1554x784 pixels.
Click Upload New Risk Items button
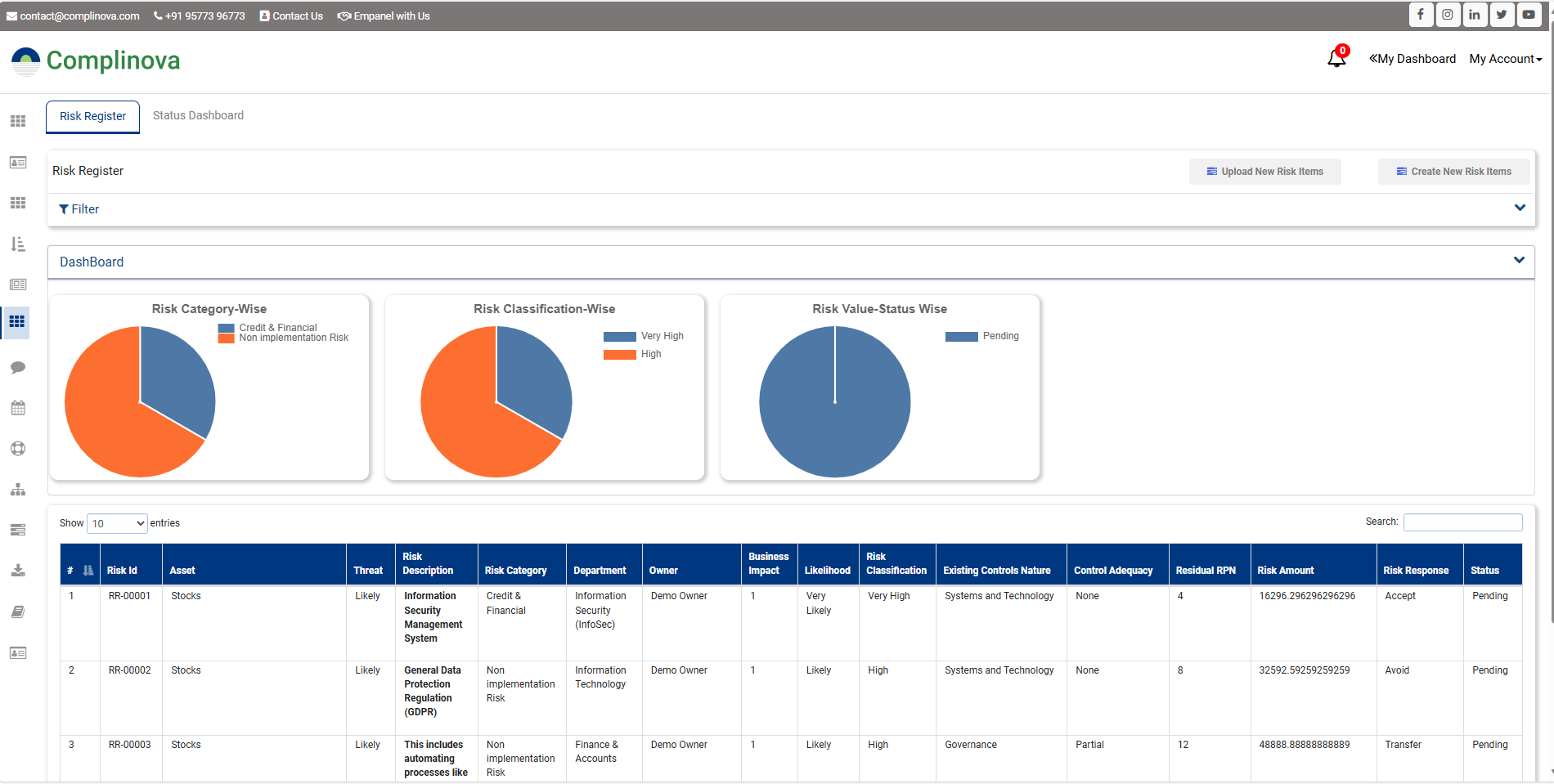(1264, 172)
